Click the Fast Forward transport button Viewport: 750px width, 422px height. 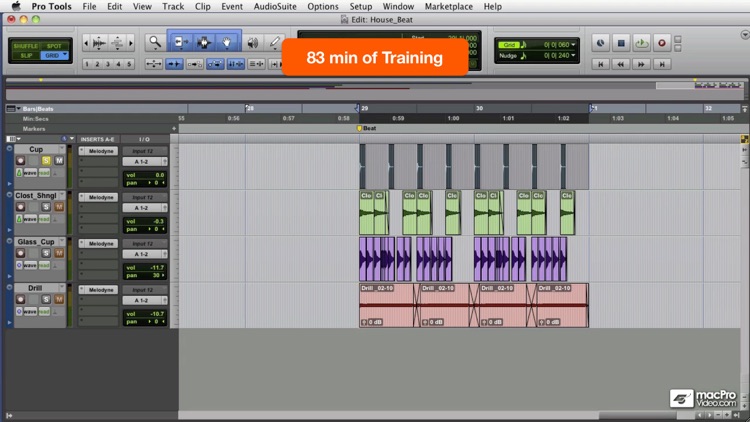tap(641, 64)
